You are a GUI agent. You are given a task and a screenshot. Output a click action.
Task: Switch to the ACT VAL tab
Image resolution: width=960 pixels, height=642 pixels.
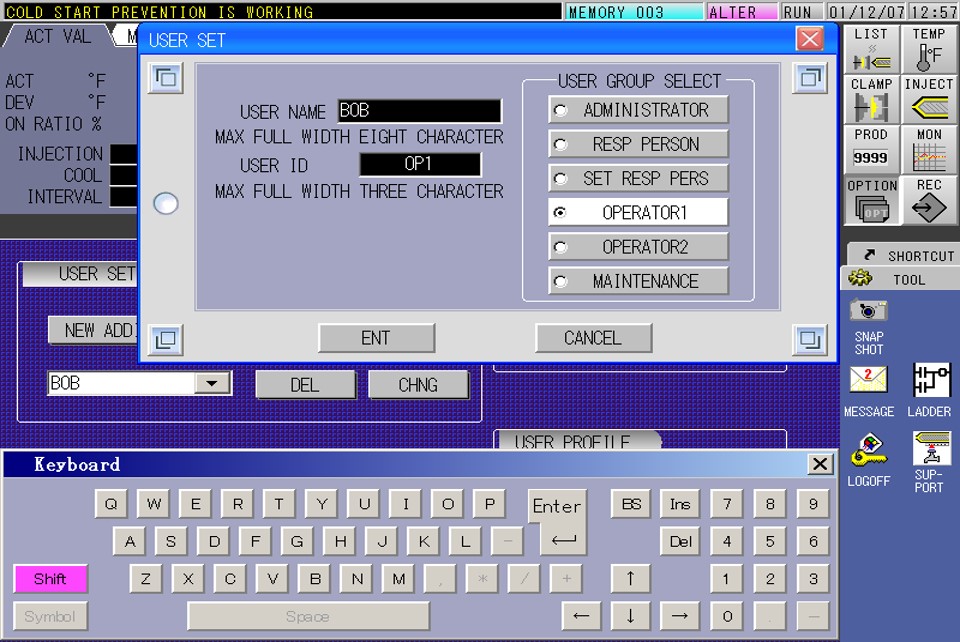coord(60,37)
